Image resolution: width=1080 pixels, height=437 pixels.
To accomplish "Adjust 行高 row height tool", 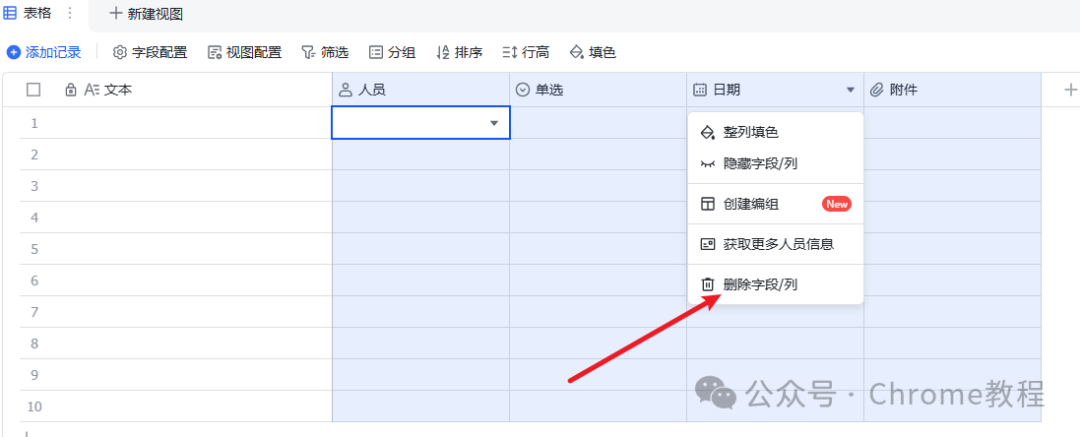I will pos(526,52).
